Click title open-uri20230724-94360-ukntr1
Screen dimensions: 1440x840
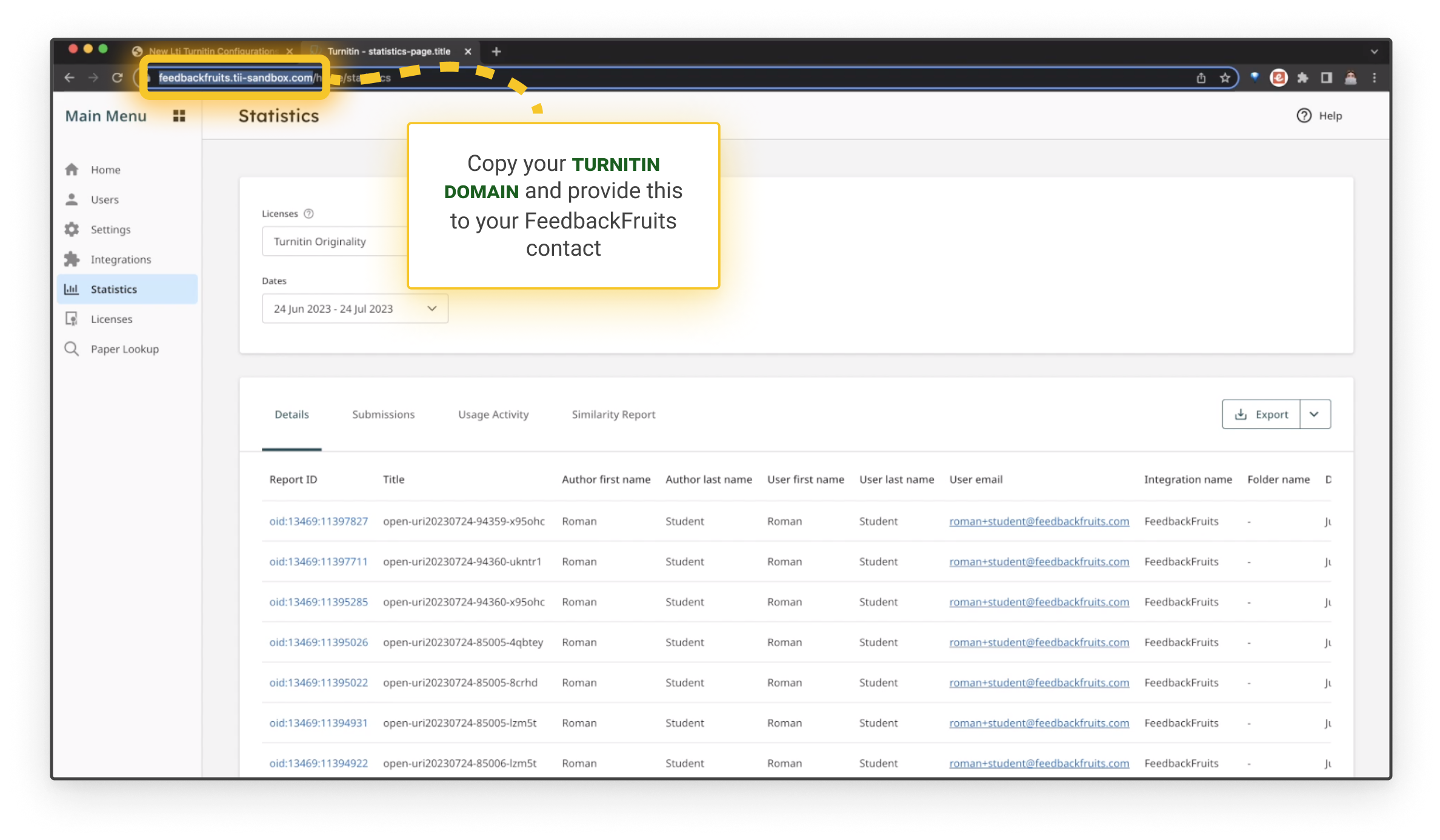coord(462,561)
